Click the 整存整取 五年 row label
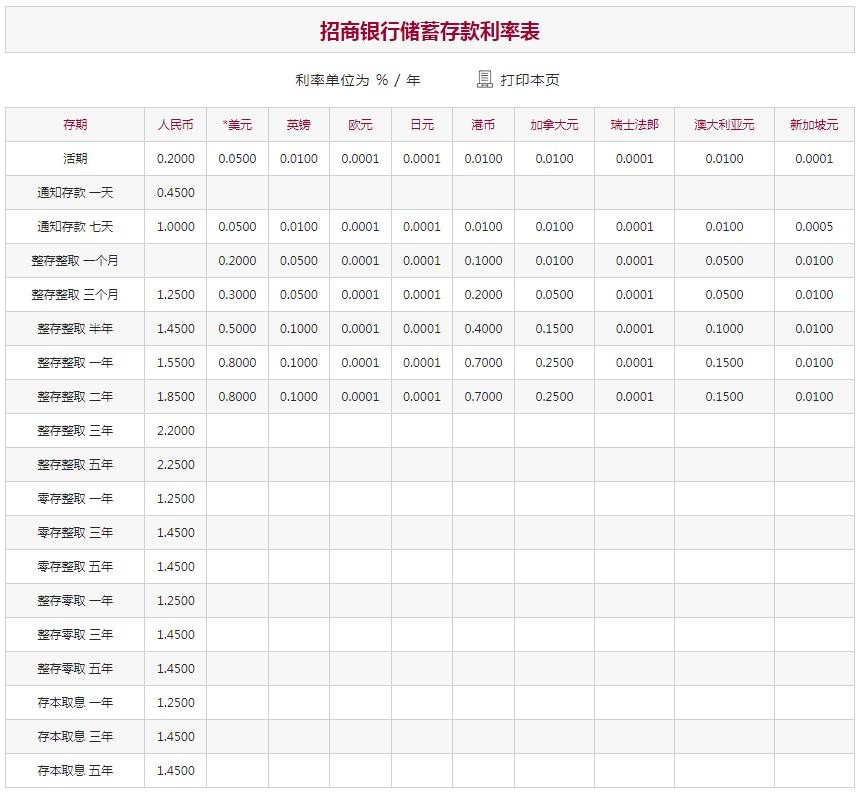 (x=75, y=465)
